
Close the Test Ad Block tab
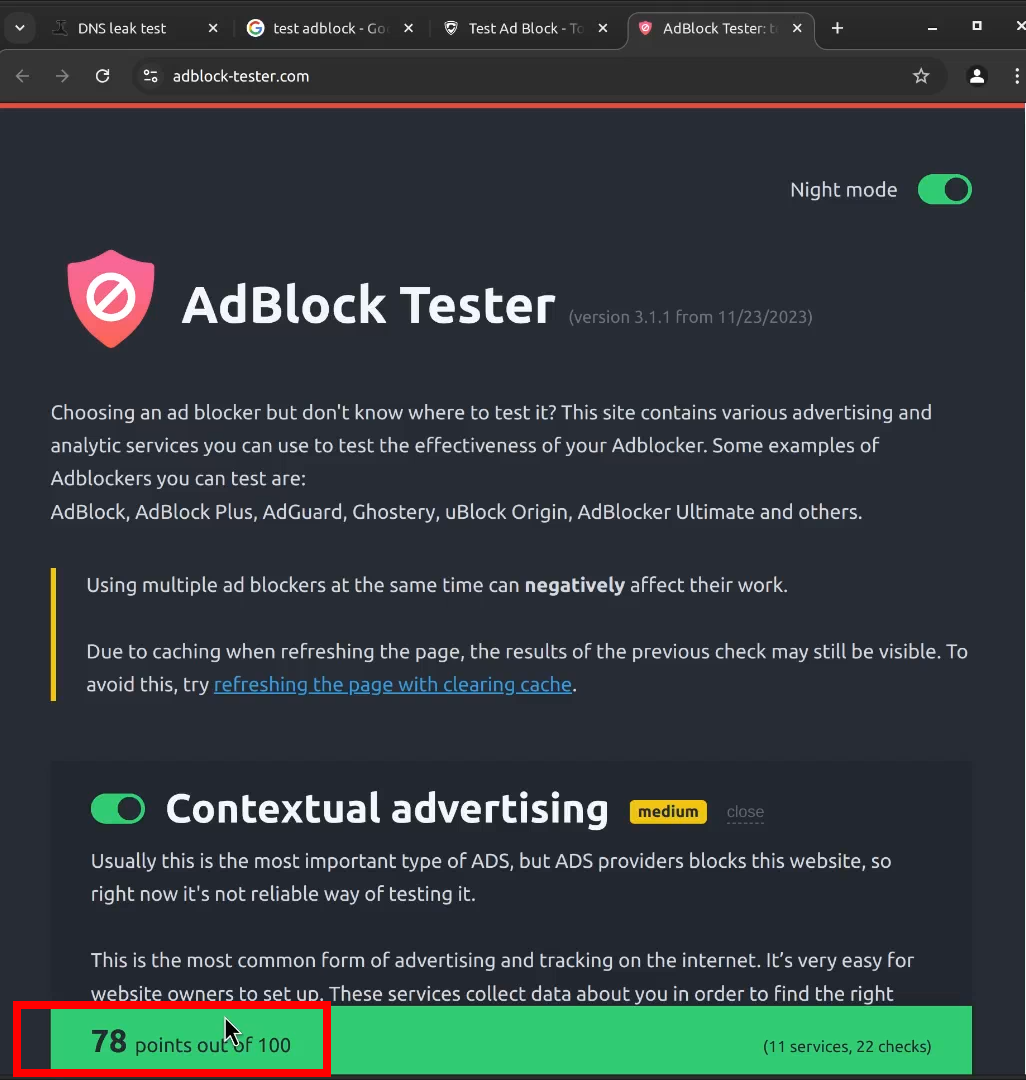[x=603, y=28]
